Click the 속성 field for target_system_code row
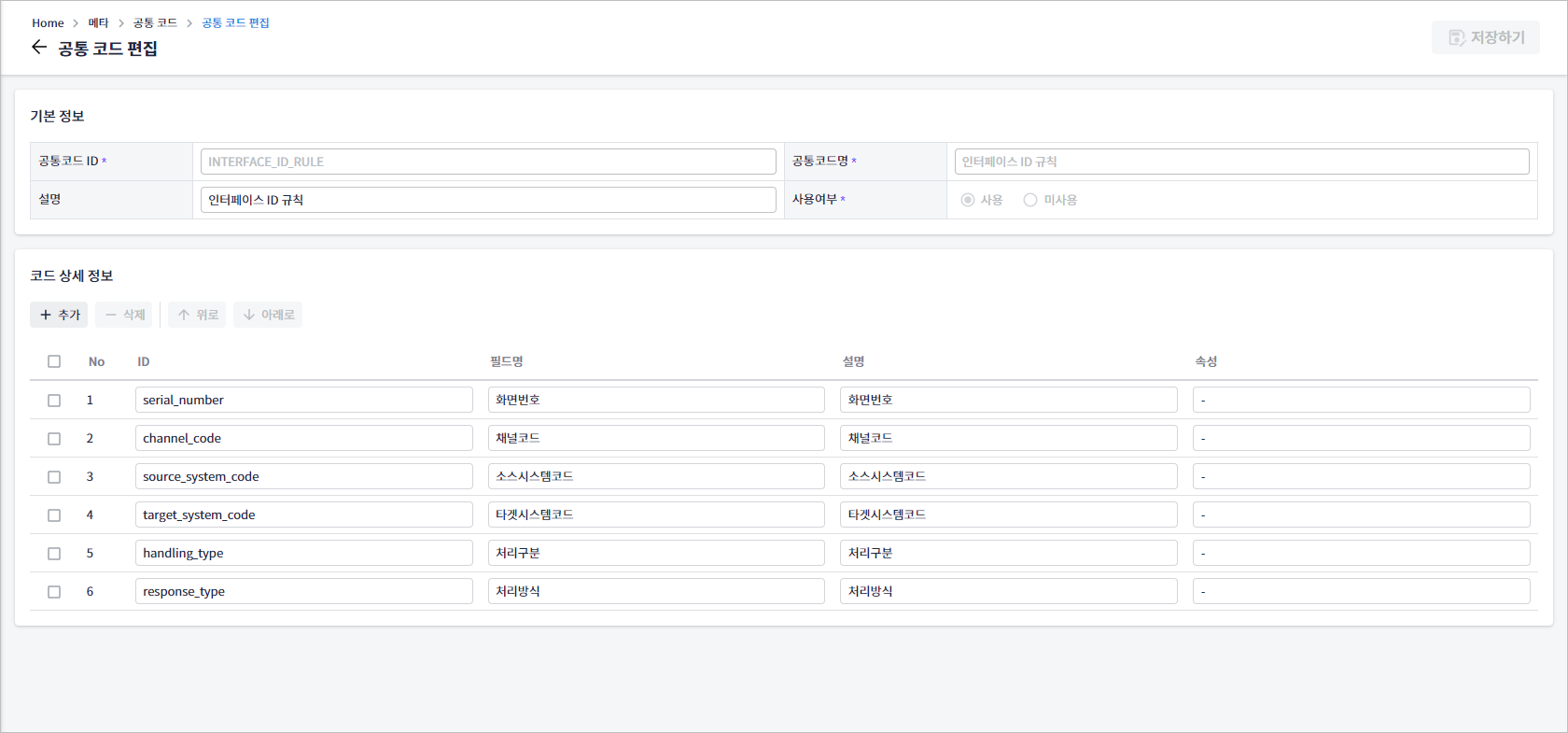This screenshot has width=1568, height=733. point(1362,515)
